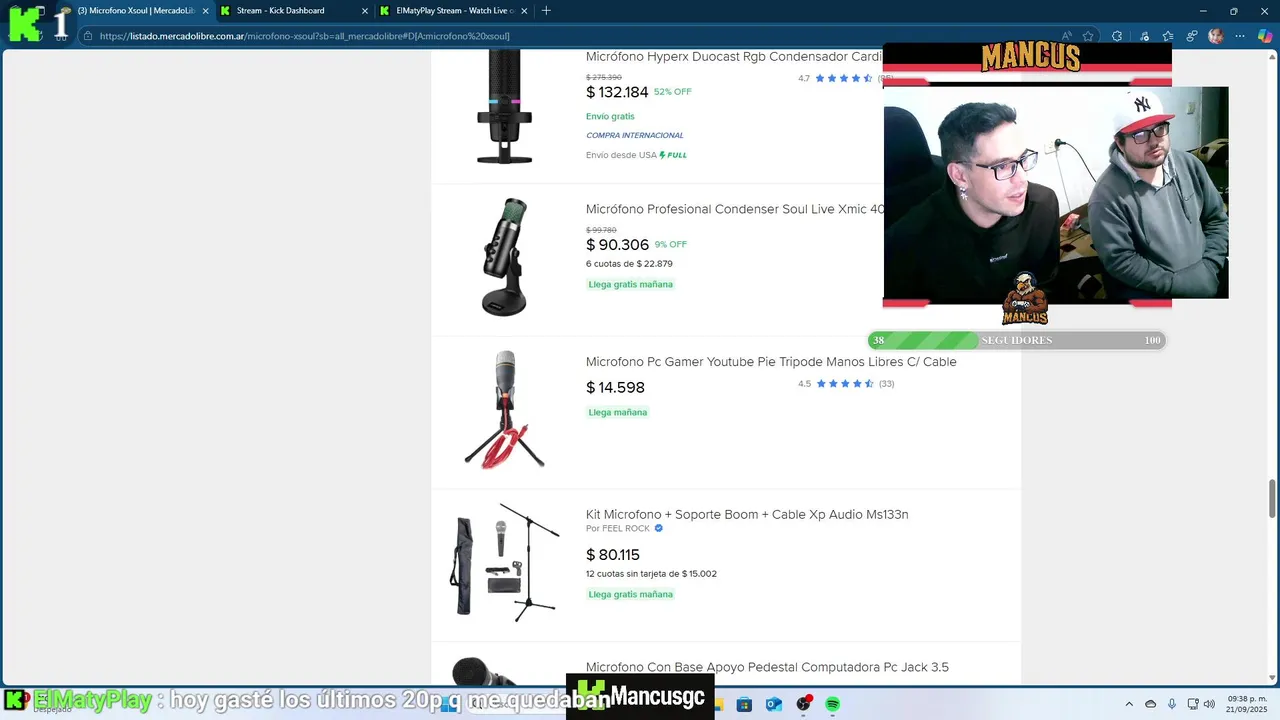This screenshot has width=1280, height=720.
Task: Click HyperX Duocast microphone thumbnail
Action: coord(504,106)
